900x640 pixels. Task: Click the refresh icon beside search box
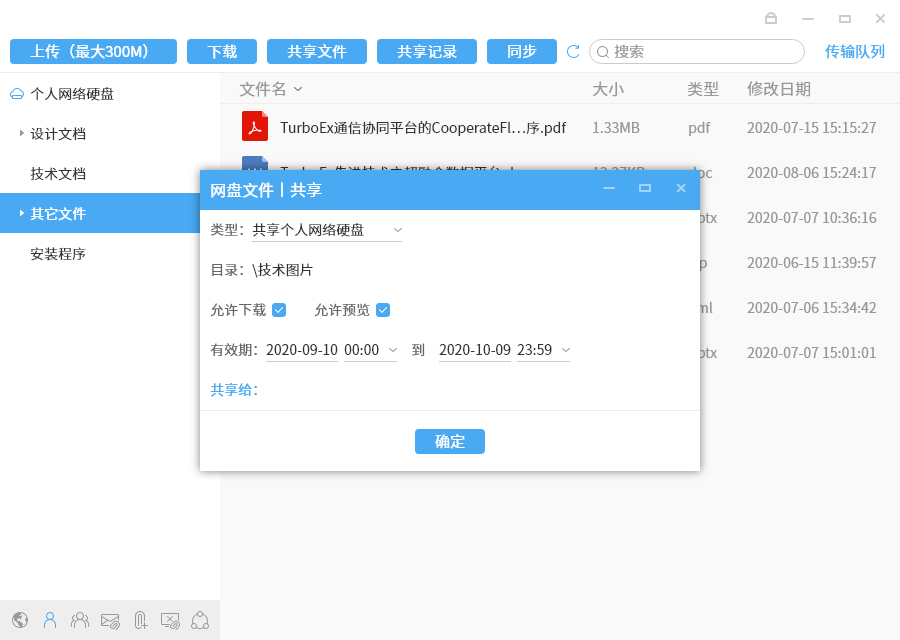[x=573, y=52]
